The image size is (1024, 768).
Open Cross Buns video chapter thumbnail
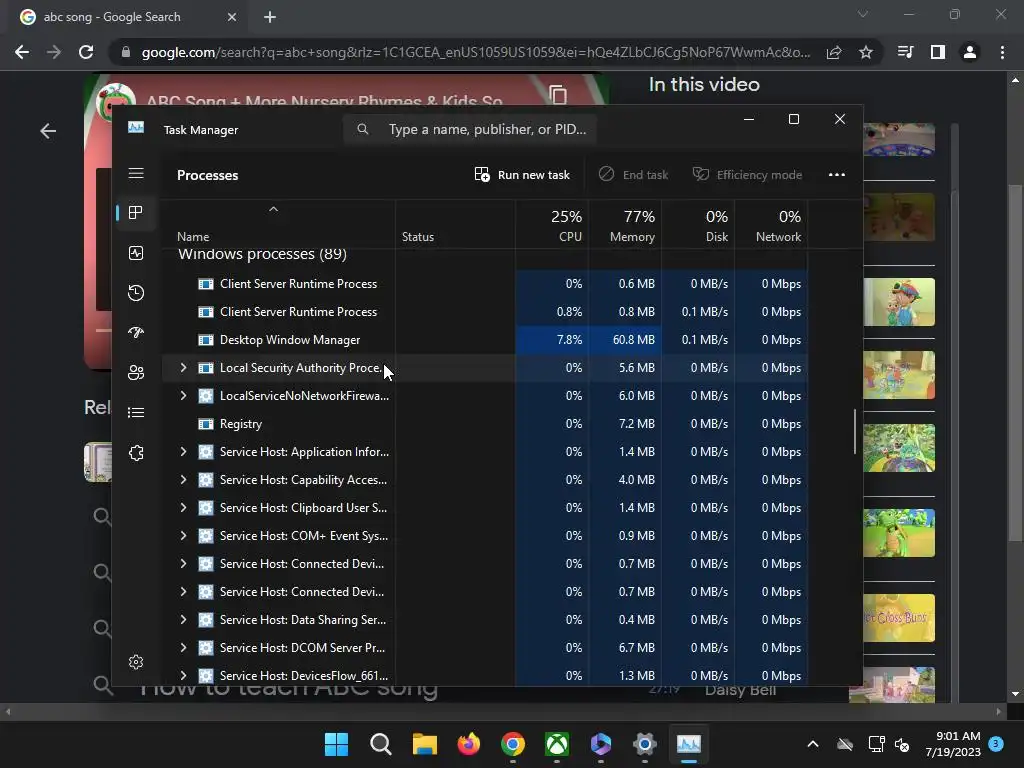(899, 618)
